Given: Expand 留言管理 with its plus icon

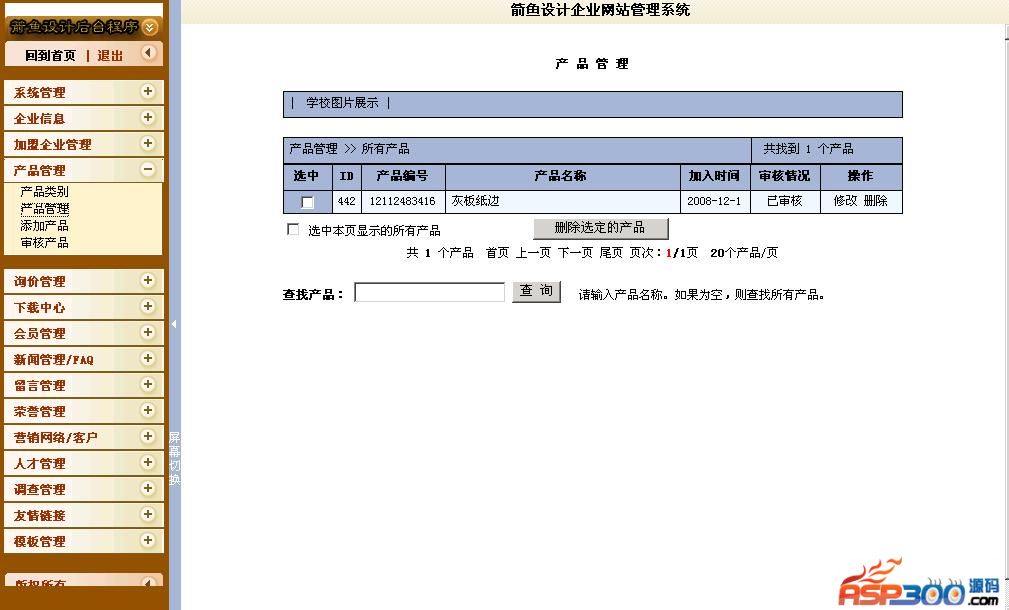Looking at the screenshot, I should [x=148, y=384].
